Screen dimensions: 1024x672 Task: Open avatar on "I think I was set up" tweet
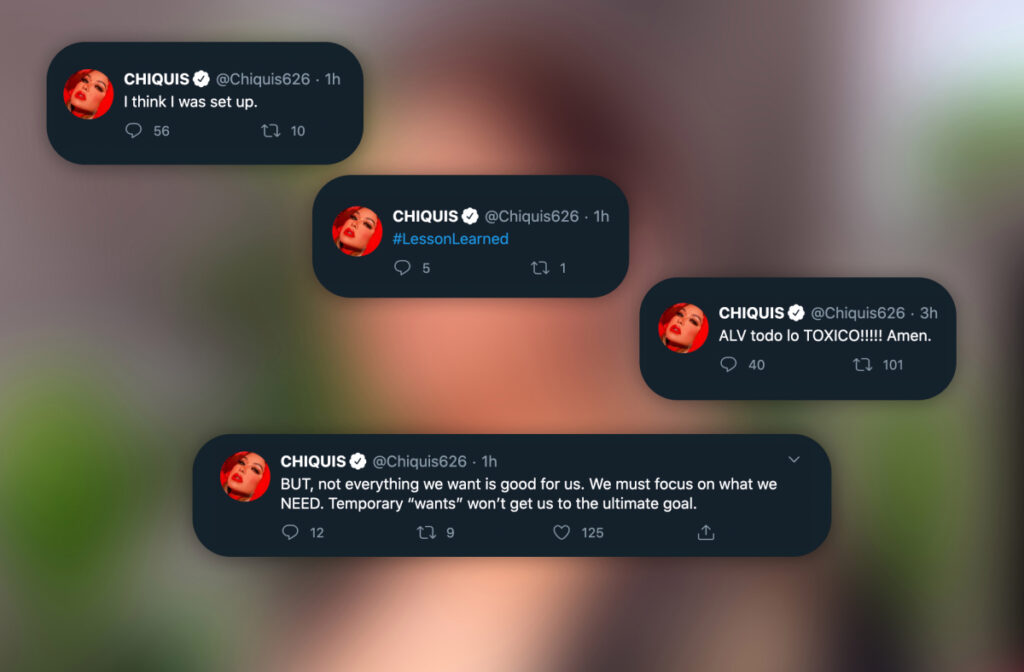(x=88, y=94)
